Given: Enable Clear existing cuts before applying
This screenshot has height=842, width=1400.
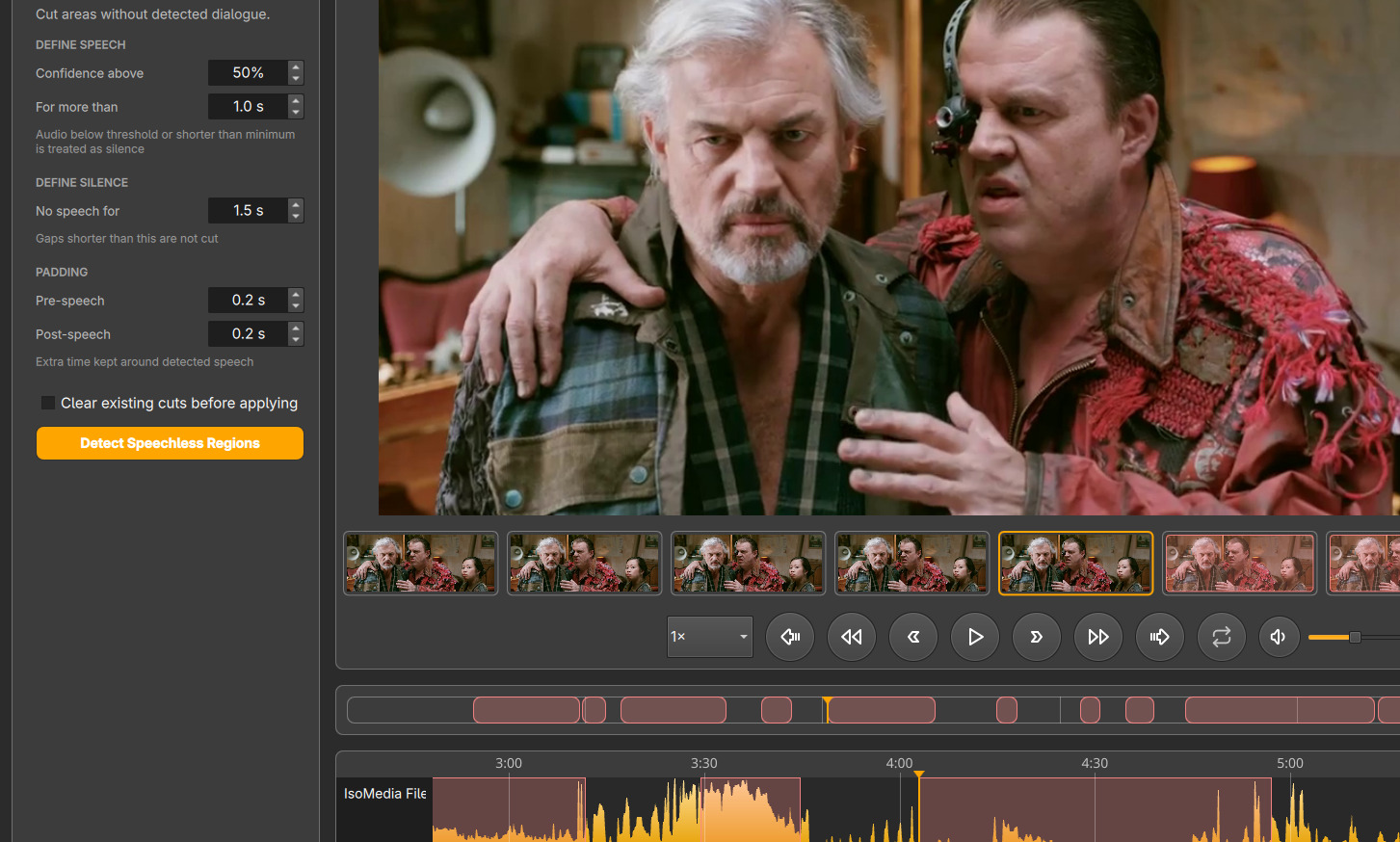Looking at the screenshot, I should point(47,403).
